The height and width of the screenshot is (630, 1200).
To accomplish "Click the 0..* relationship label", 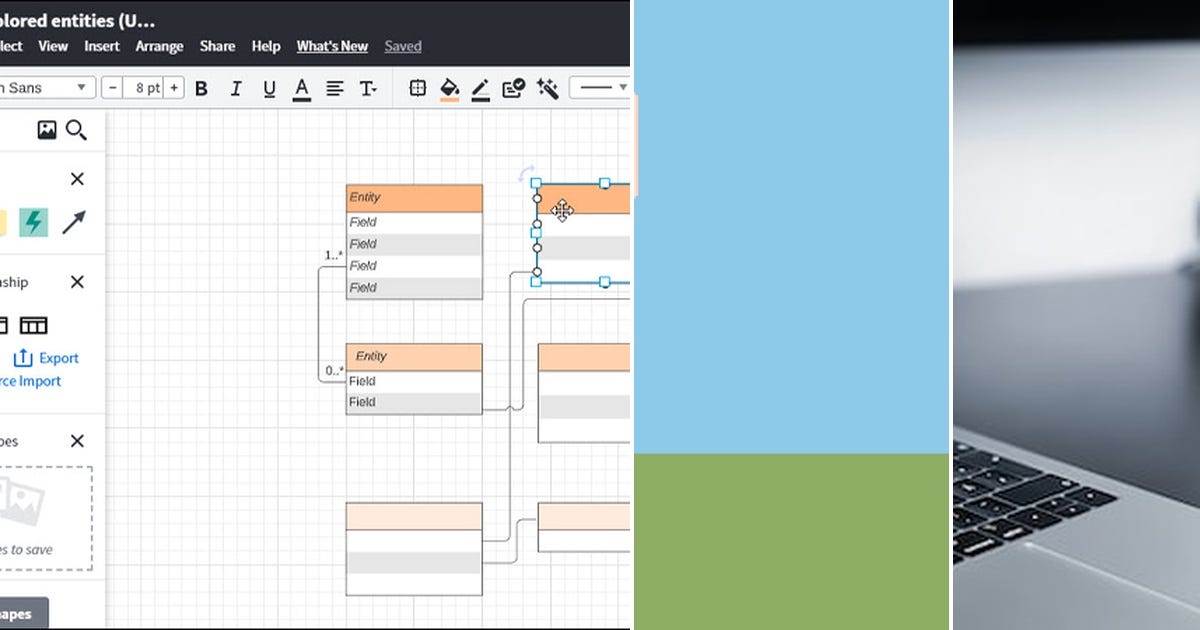I will tap(334, 371).
